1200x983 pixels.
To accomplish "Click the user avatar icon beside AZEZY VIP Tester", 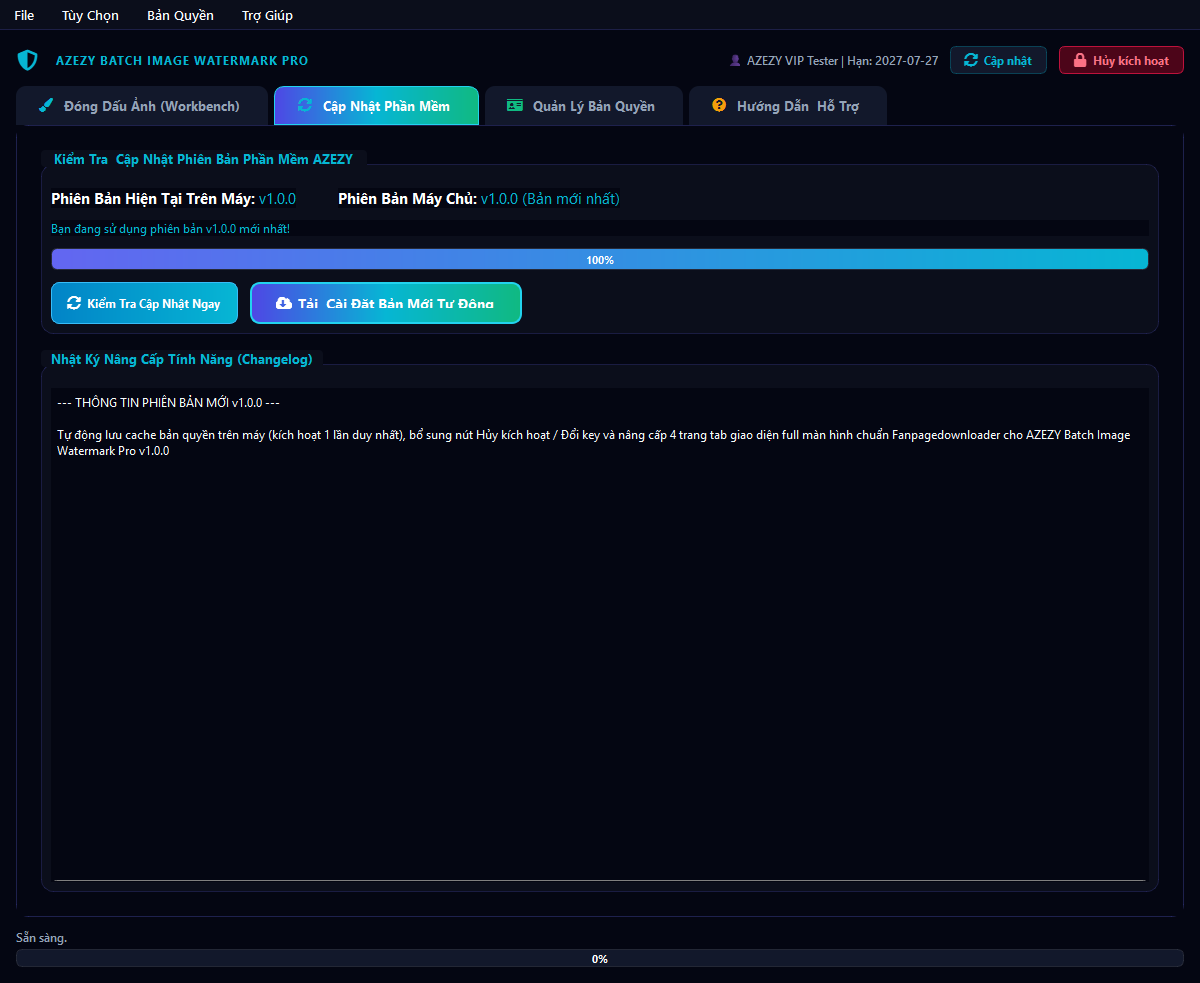I will [736, 61].
